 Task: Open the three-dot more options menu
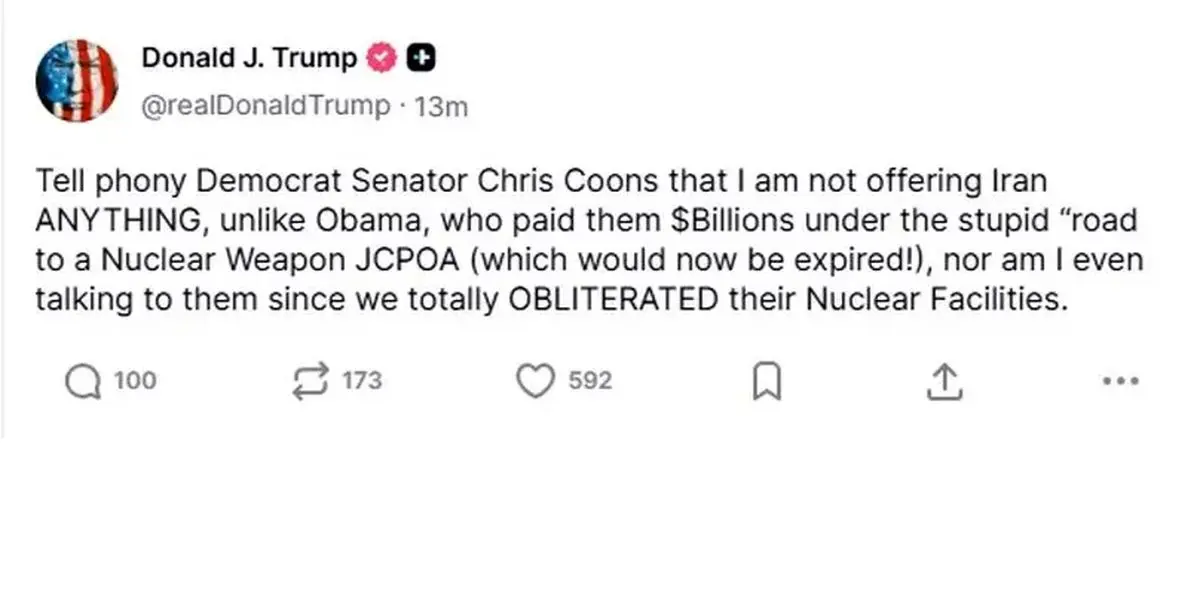1121,381
